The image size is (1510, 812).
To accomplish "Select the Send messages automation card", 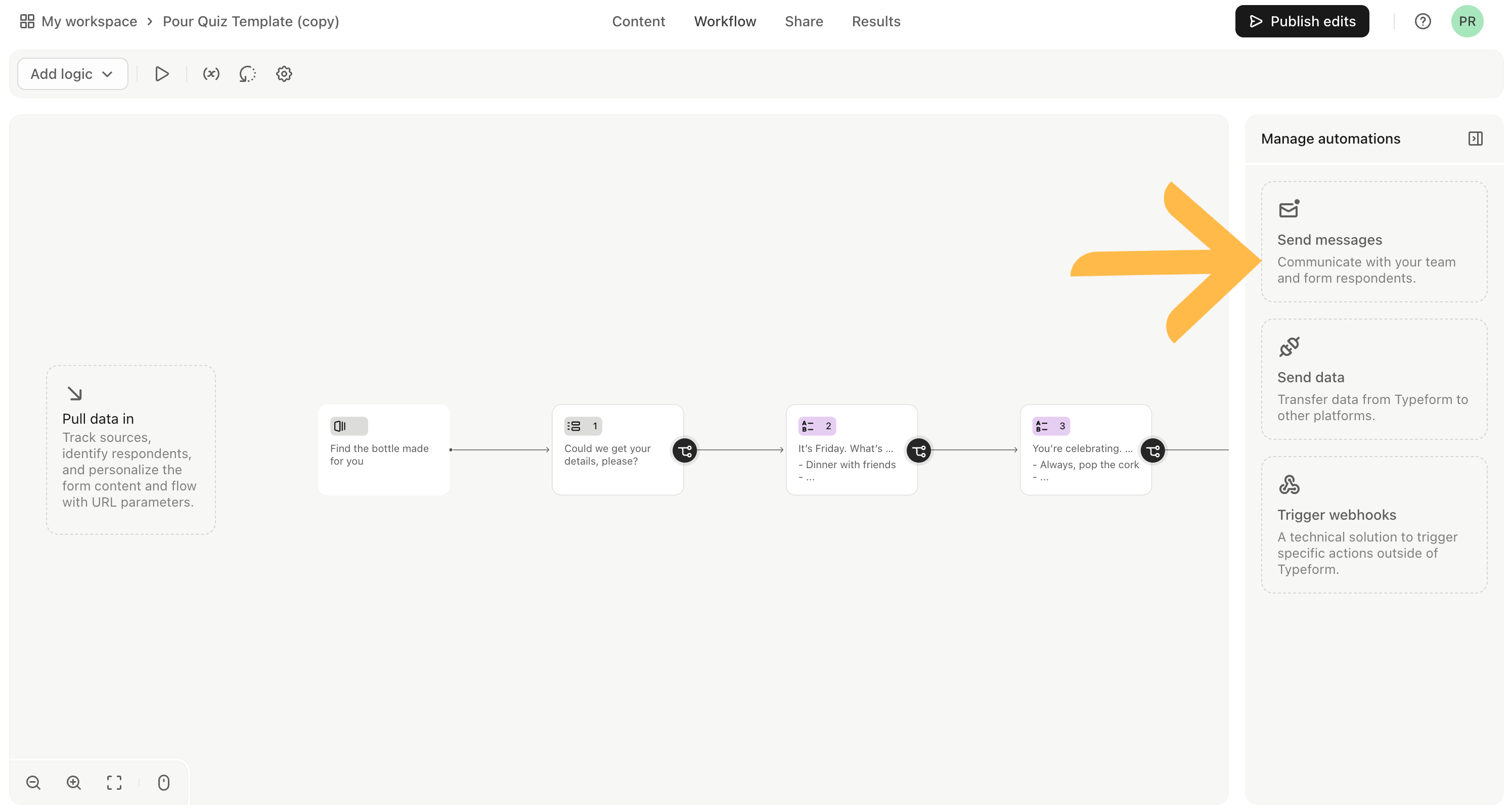I will click(x=1373, y=242).
